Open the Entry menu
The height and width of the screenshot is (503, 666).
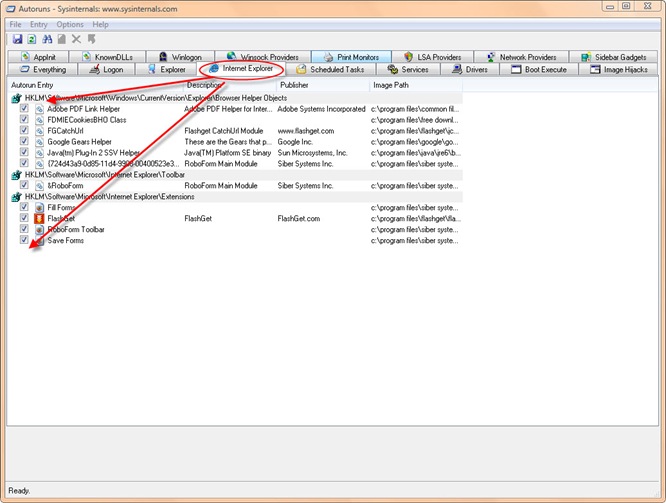39,25
